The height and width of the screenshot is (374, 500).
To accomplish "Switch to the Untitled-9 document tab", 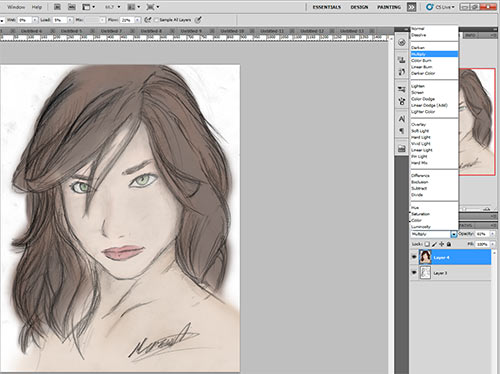I will [x=191, y=31].
